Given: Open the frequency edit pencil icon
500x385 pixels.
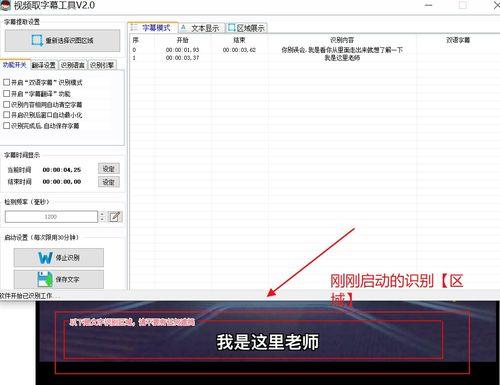Looking at the screenshot, I should coord(115,217).
